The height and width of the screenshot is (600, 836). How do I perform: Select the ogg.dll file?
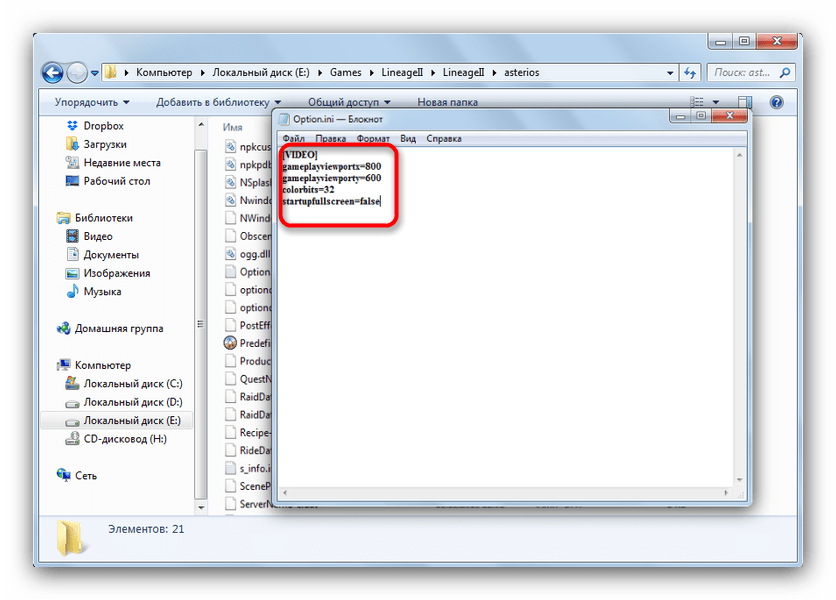(x=248, y=254)
